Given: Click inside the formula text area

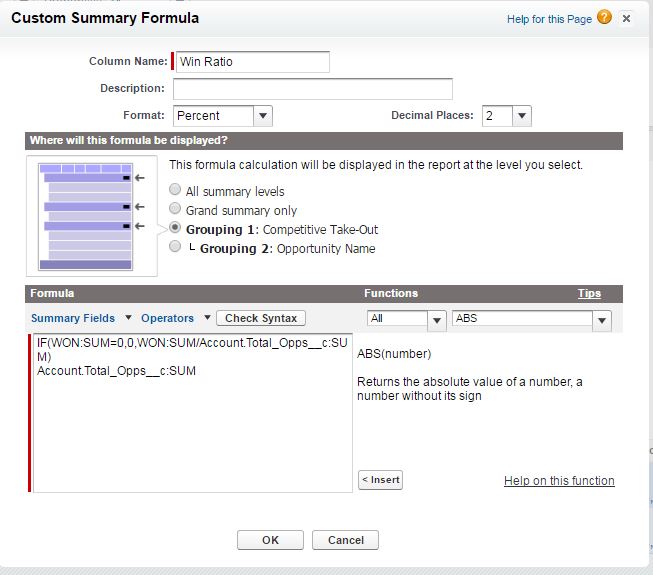Looking at the screenshot, I should [193, 413].
